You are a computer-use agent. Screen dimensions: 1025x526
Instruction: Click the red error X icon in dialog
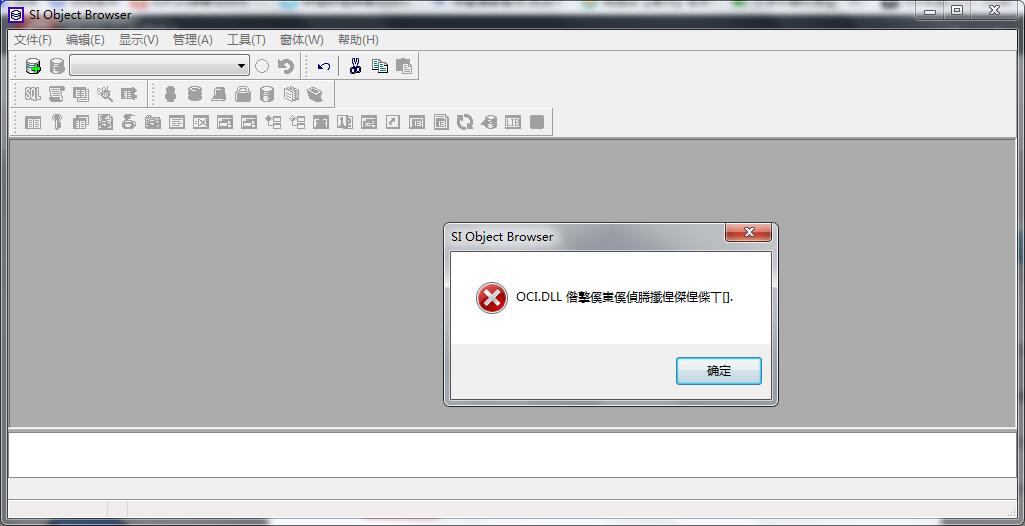point(492,298)
